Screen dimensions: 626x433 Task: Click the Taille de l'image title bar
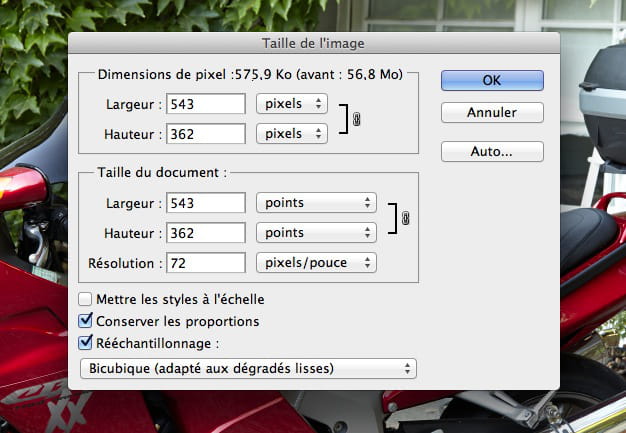[314, 43]
